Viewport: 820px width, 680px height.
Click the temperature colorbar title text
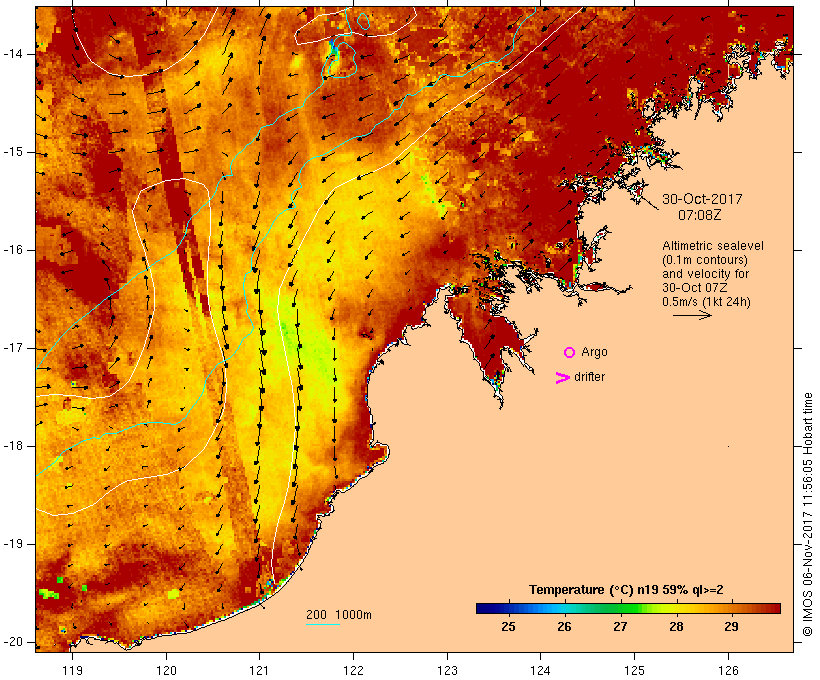626,590
